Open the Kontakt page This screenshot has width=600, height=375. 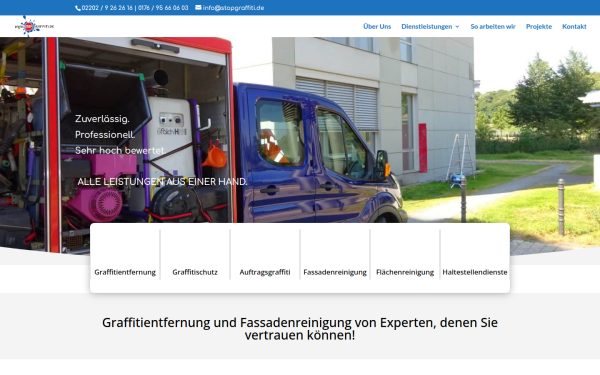[x=574, y=26]
